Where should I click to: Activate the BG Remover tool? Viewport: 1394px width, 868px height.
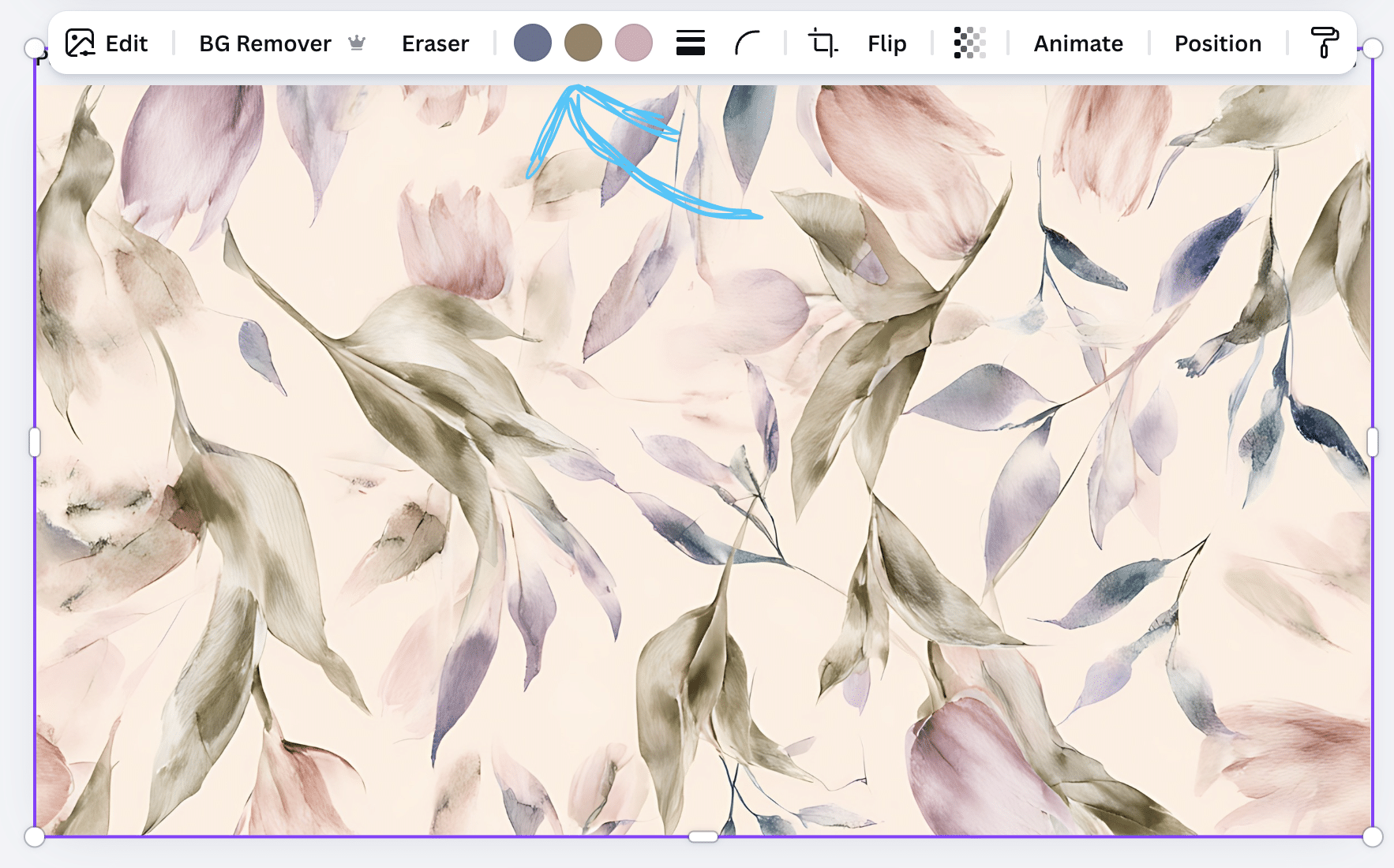point(265,43)
